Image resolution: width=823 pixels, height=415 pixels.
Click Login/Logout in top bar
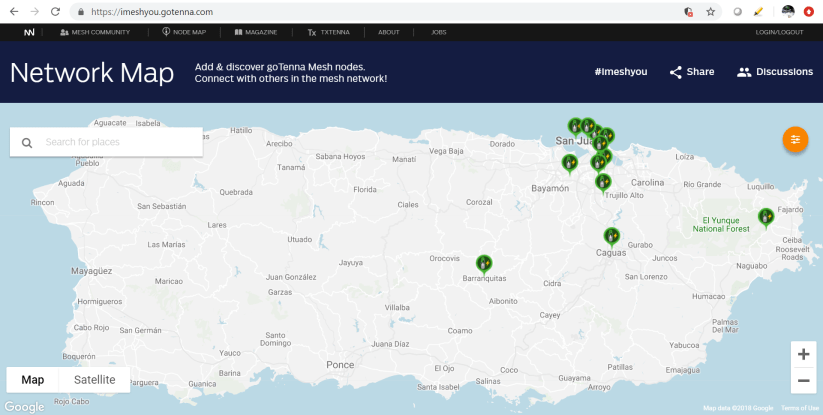coord(779,32)
